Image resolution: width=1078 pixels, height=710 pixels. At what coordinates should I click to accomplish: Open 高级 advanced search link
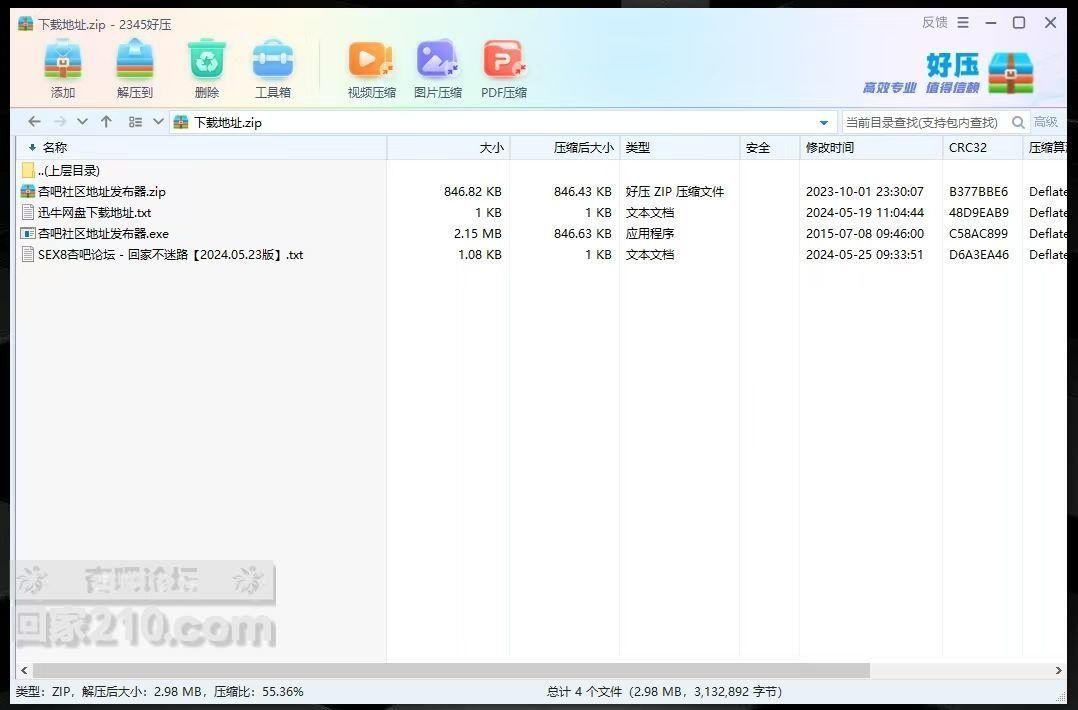coord(1046,122)
